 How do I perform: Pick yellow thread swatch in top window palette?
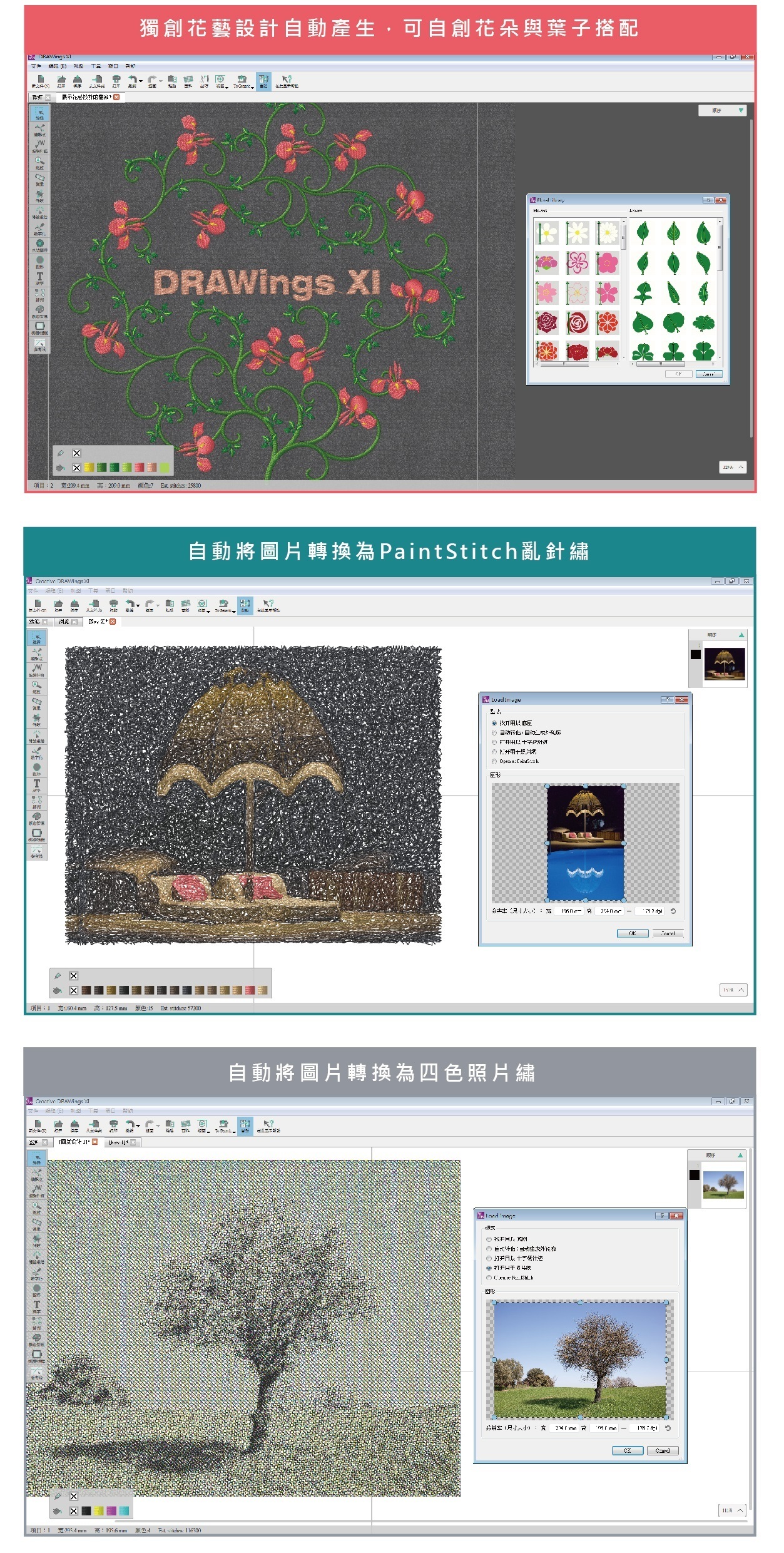[x=89, y=467]
